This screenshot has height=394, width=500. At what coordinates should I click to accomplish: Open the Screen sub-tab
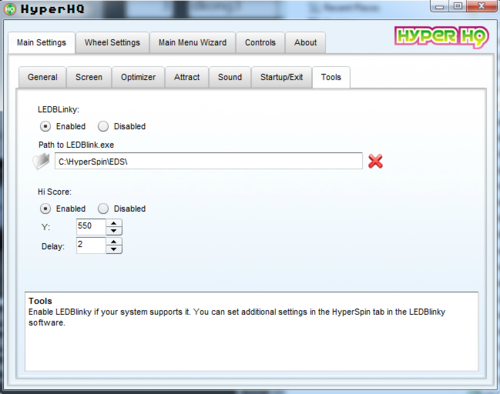click(x=89, y=77)
